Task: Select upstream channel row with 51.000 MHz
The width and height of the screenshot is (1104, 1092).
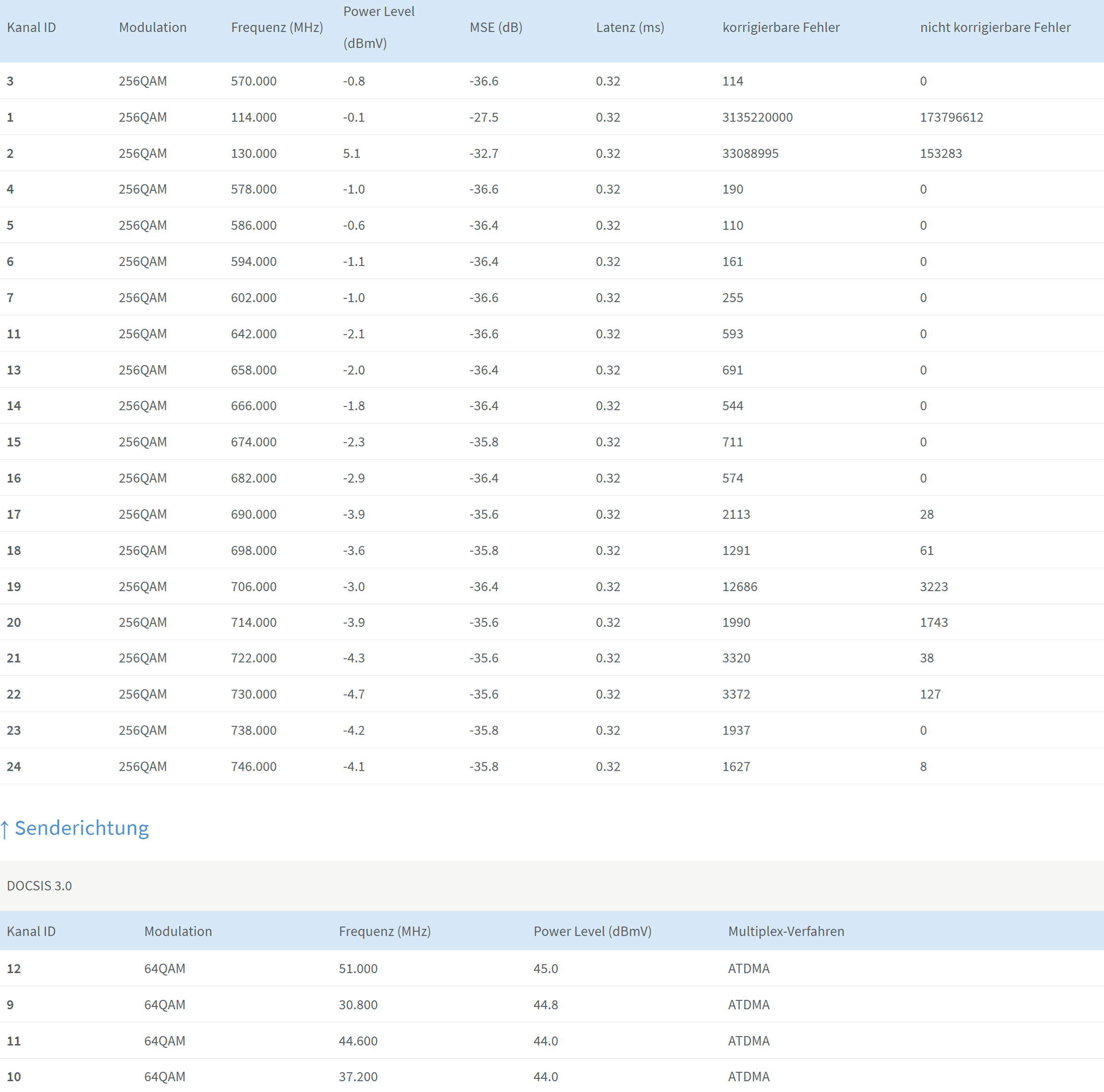Action: point(358,968)
